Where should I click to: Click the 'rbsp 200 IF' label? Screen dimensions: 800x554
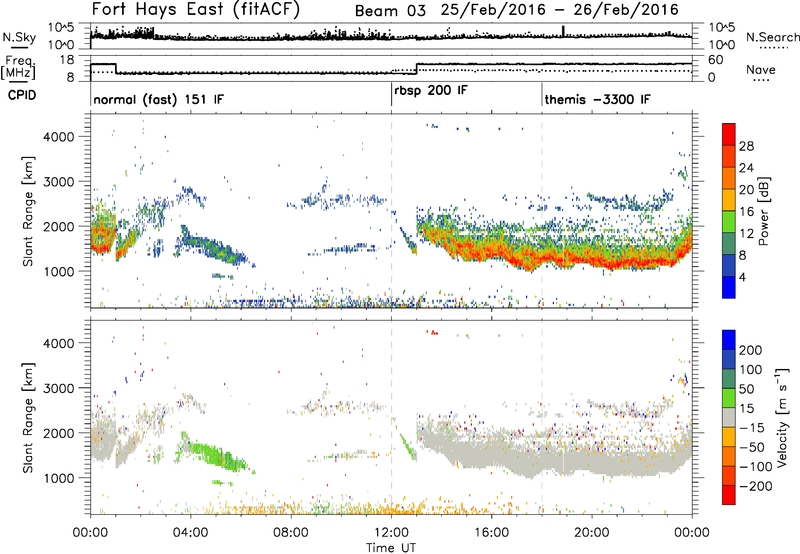(431, 90)
